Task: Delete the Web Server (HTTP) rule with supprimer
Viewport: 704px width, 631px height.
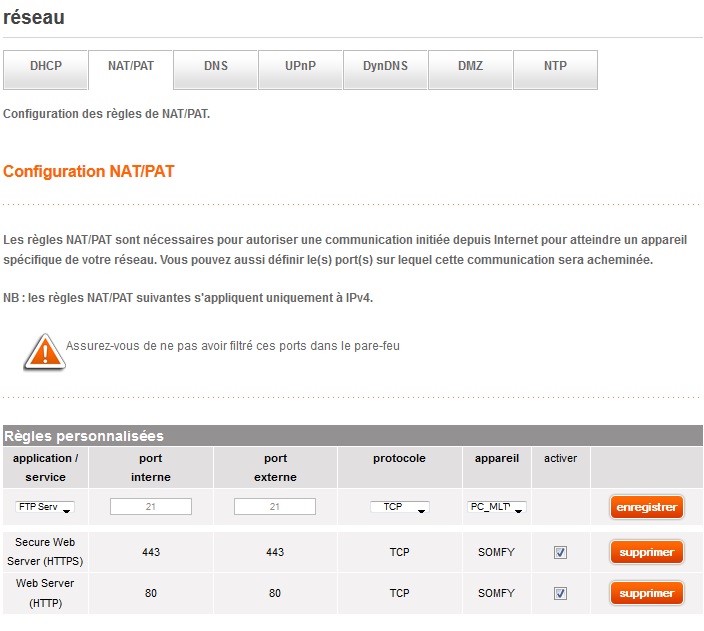Action: click(x=646, y=593)
